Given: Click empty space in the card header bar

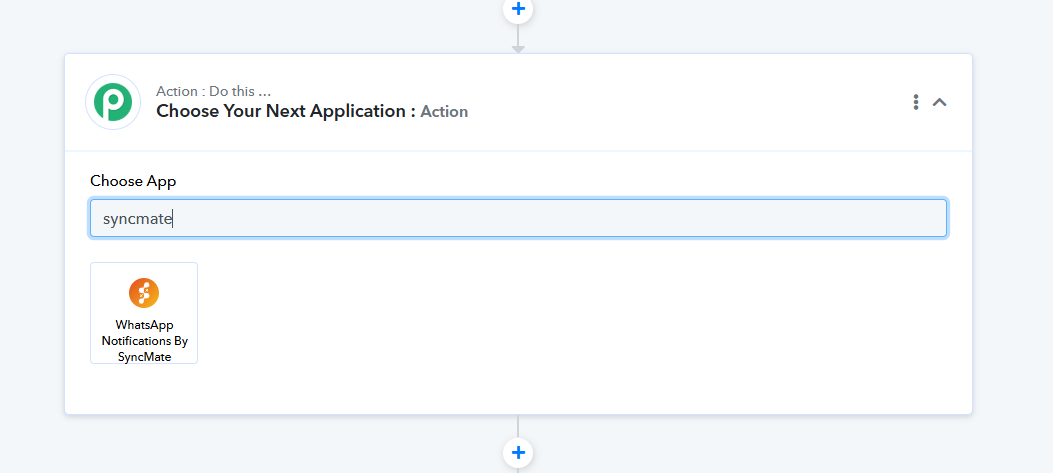Looking at the screenshot, I should (680, 102).
